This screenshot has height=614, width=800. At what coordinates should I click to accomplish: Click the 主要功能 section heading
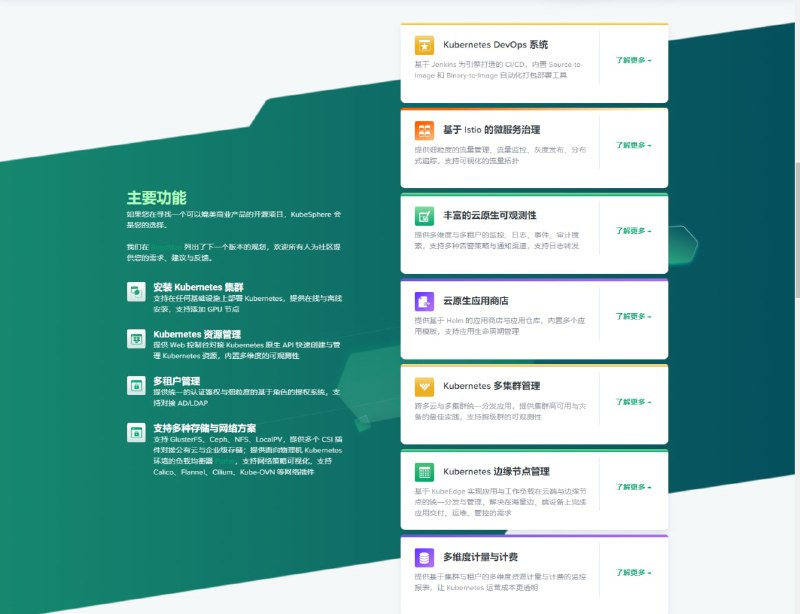point(157,198)
